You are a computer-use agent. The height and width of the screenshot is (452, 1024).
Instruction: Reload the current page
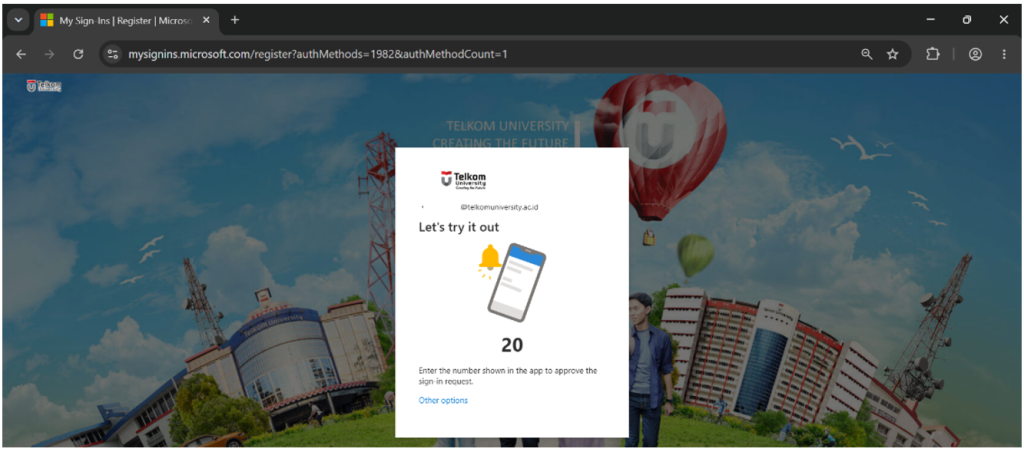78,54
